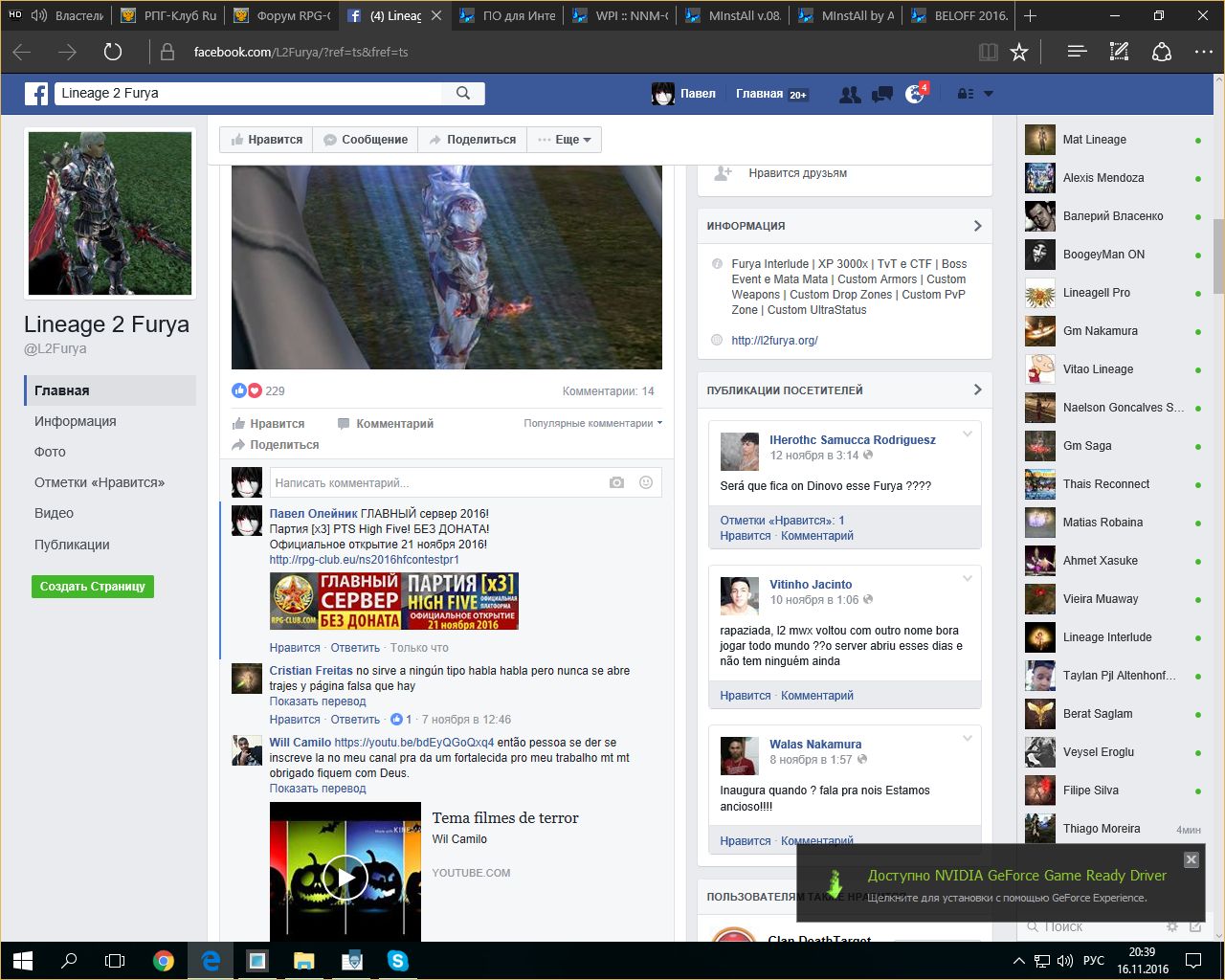Click the Создать Страницу button

tap(92, 587)
